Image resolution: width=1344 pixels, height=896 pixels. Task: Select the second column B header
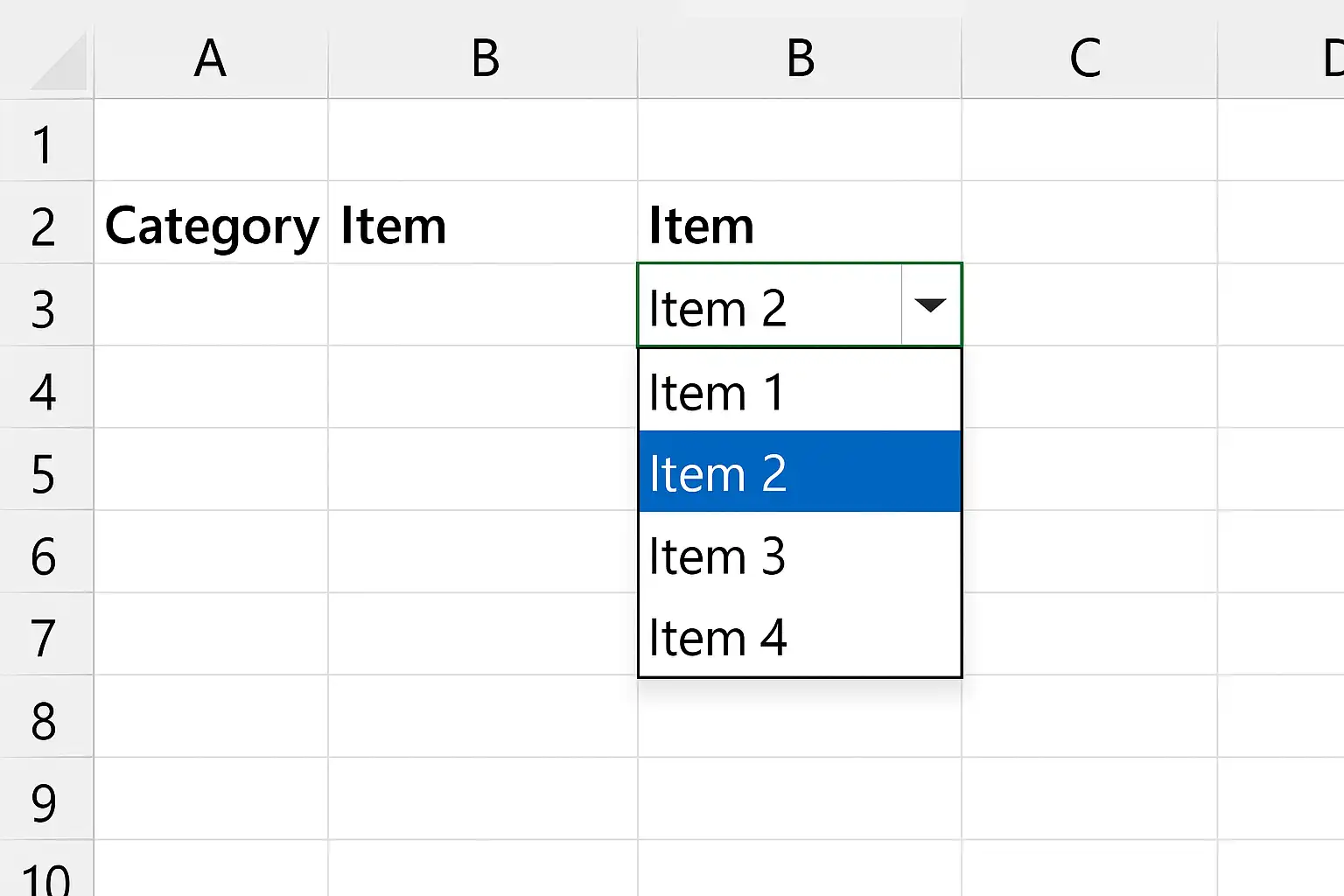[800, 59]
